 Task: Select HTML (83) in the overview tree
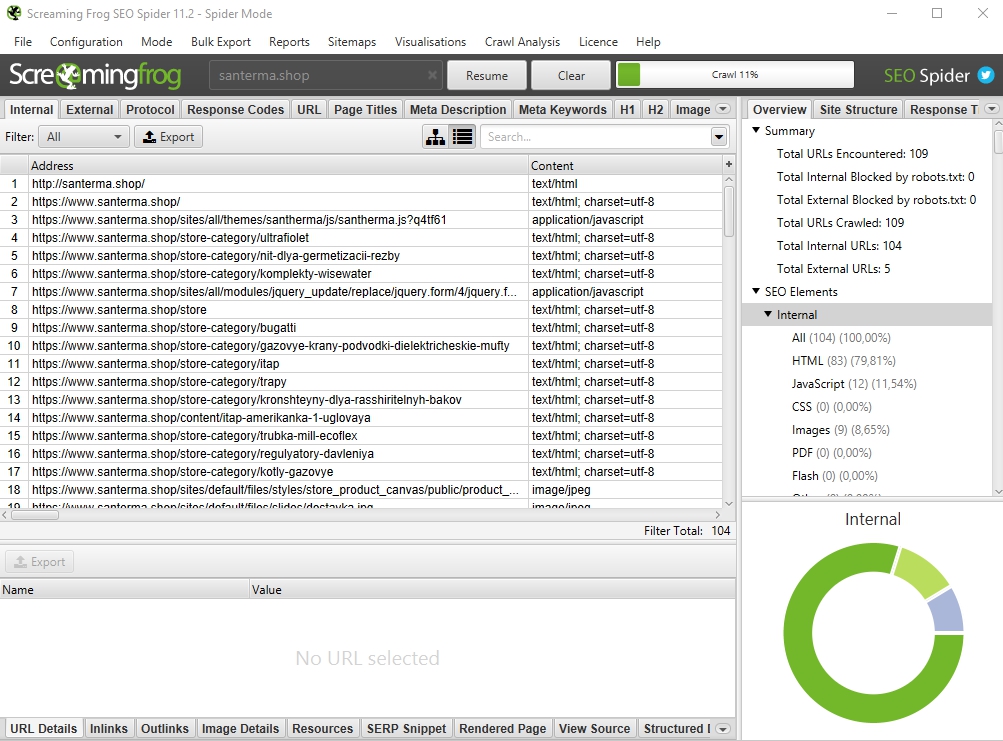(843, 360)
